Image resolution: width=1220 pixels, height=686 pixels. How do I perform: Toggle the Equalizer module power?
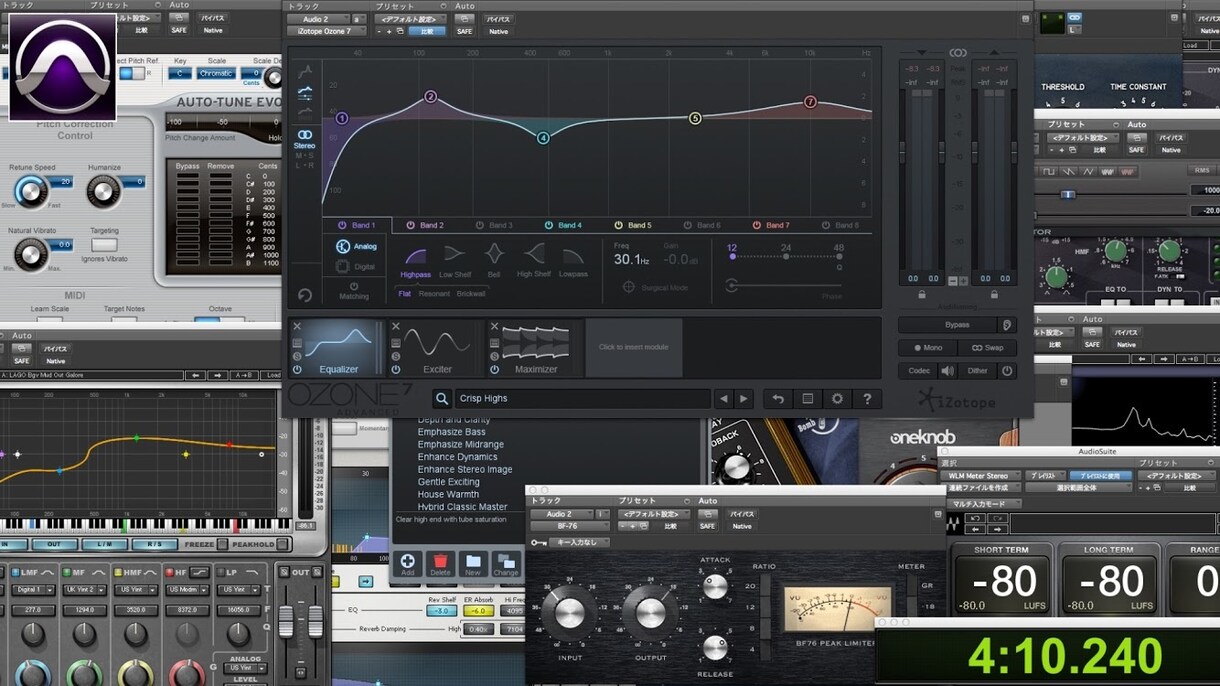coord(297,370)
